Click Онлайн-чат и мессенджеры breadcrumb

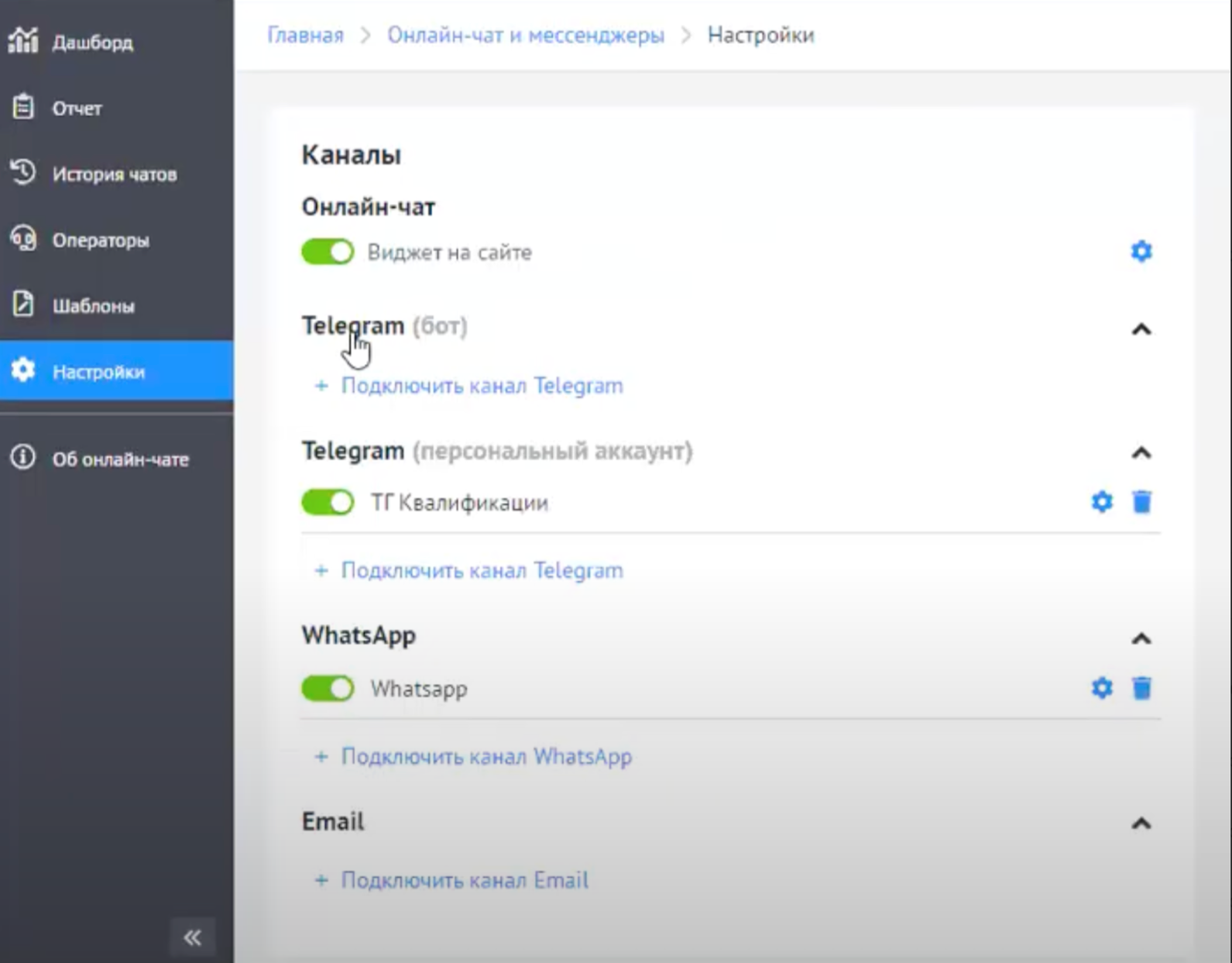coord(526,35)
